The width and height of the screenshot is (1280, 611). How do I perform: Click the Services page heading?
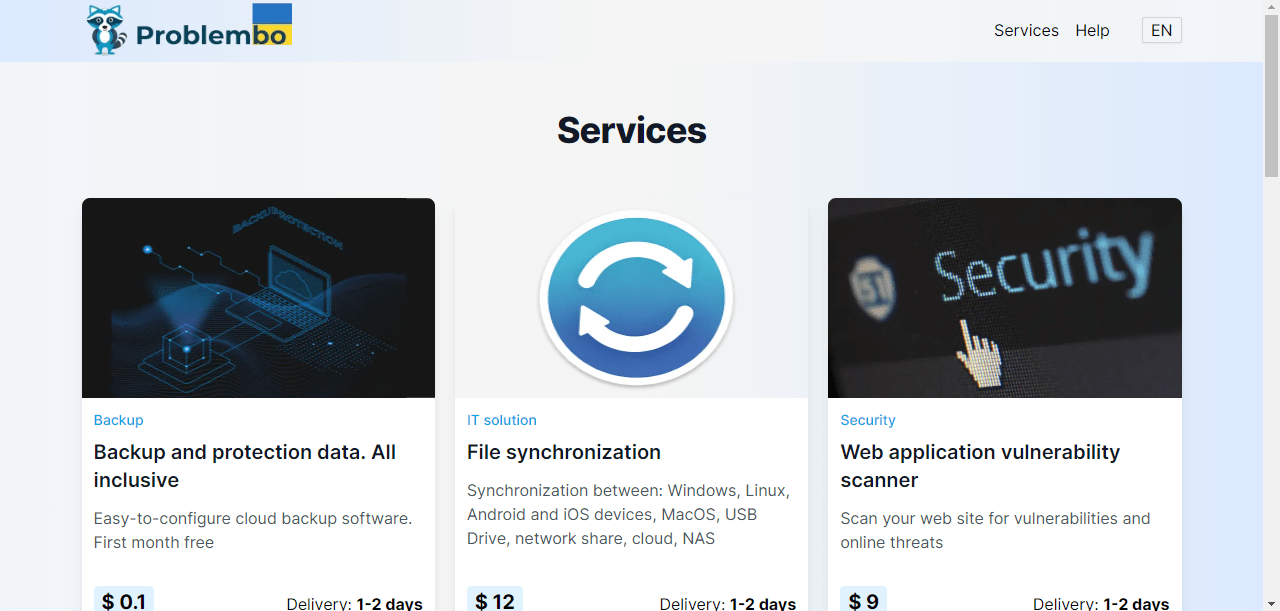632,130
